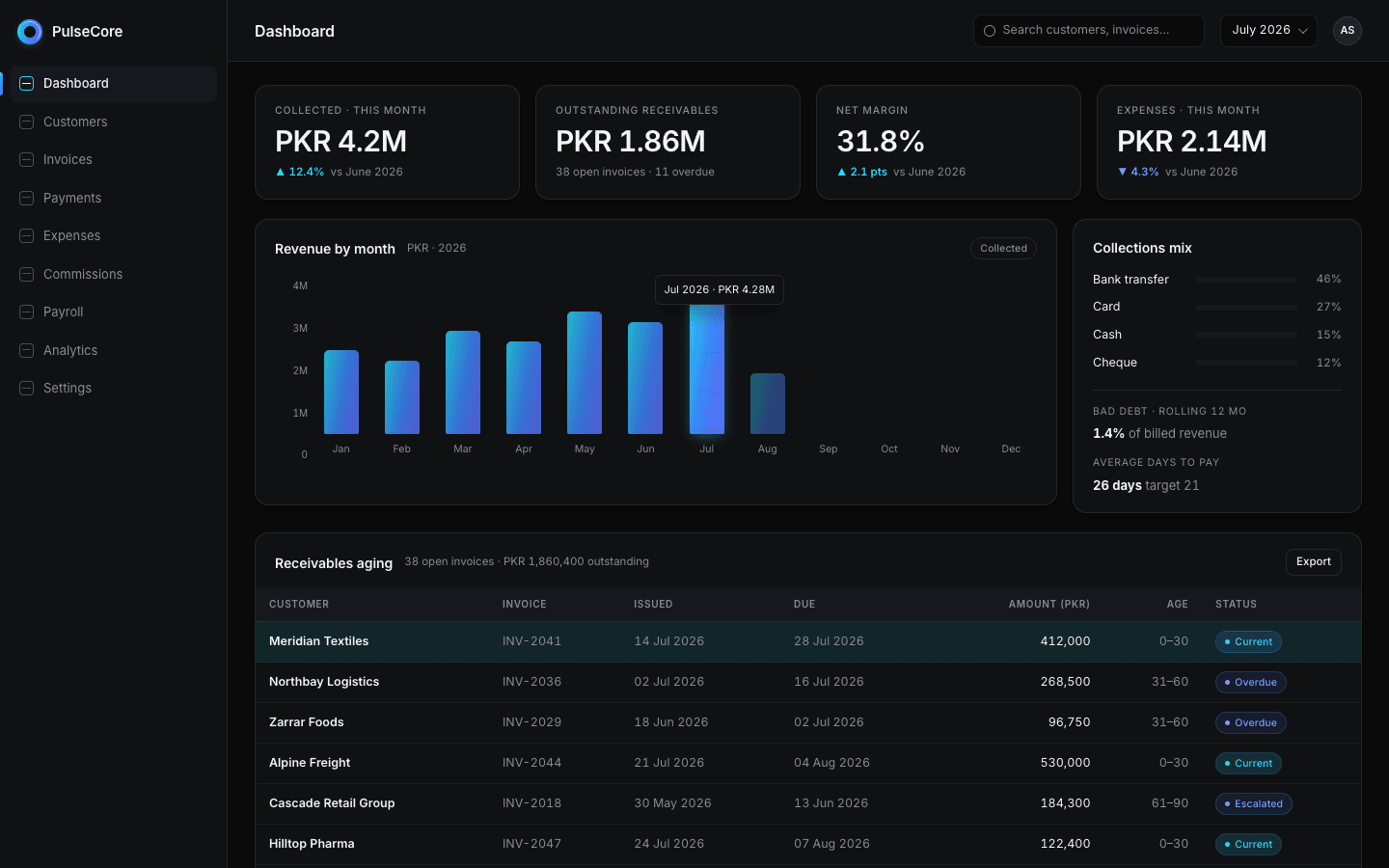Screen dimensions: 1389x868
Task: Click the Customers sidebar icon
Action: point(27,122)
